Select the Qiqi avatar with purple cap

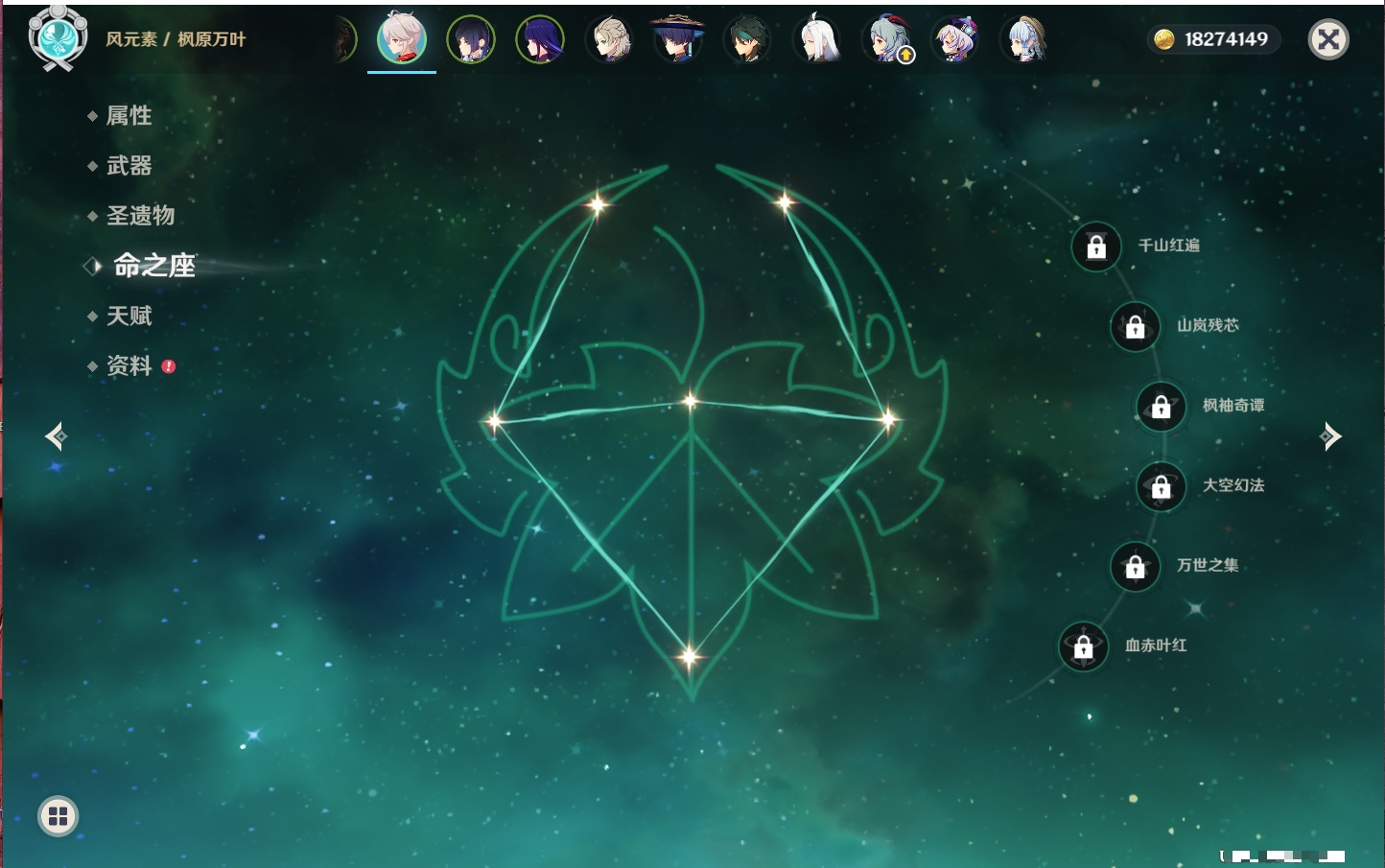click(x=954, y=40)
